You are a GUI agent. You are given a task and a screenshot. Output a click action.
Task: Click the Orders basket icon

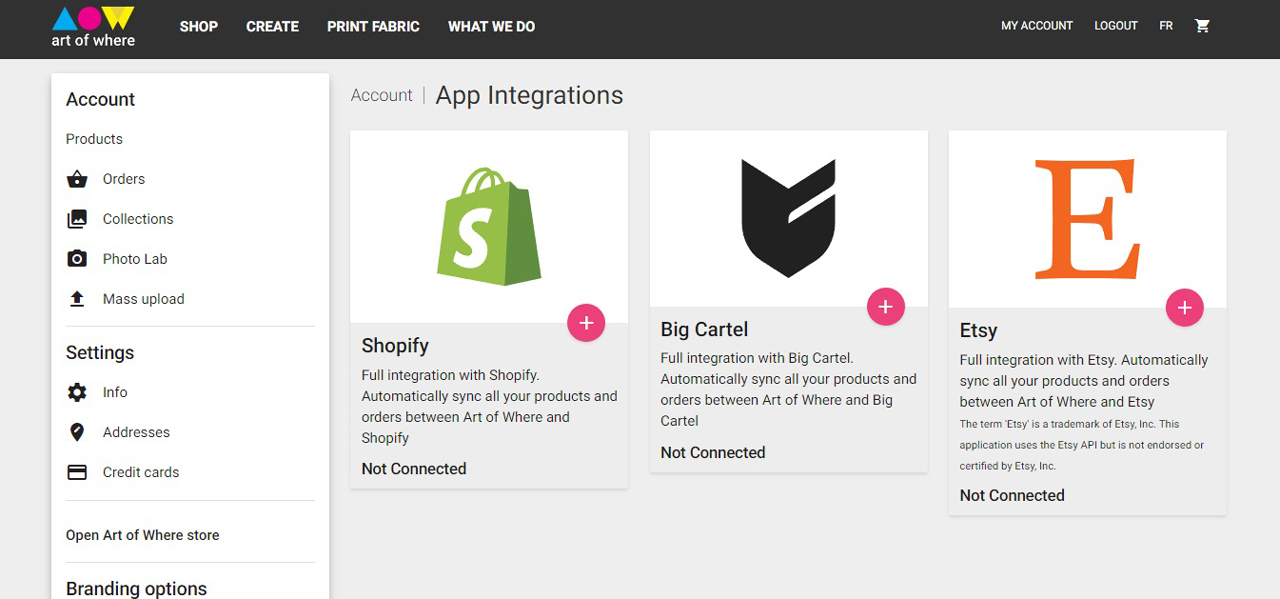(x=77, y=179)
